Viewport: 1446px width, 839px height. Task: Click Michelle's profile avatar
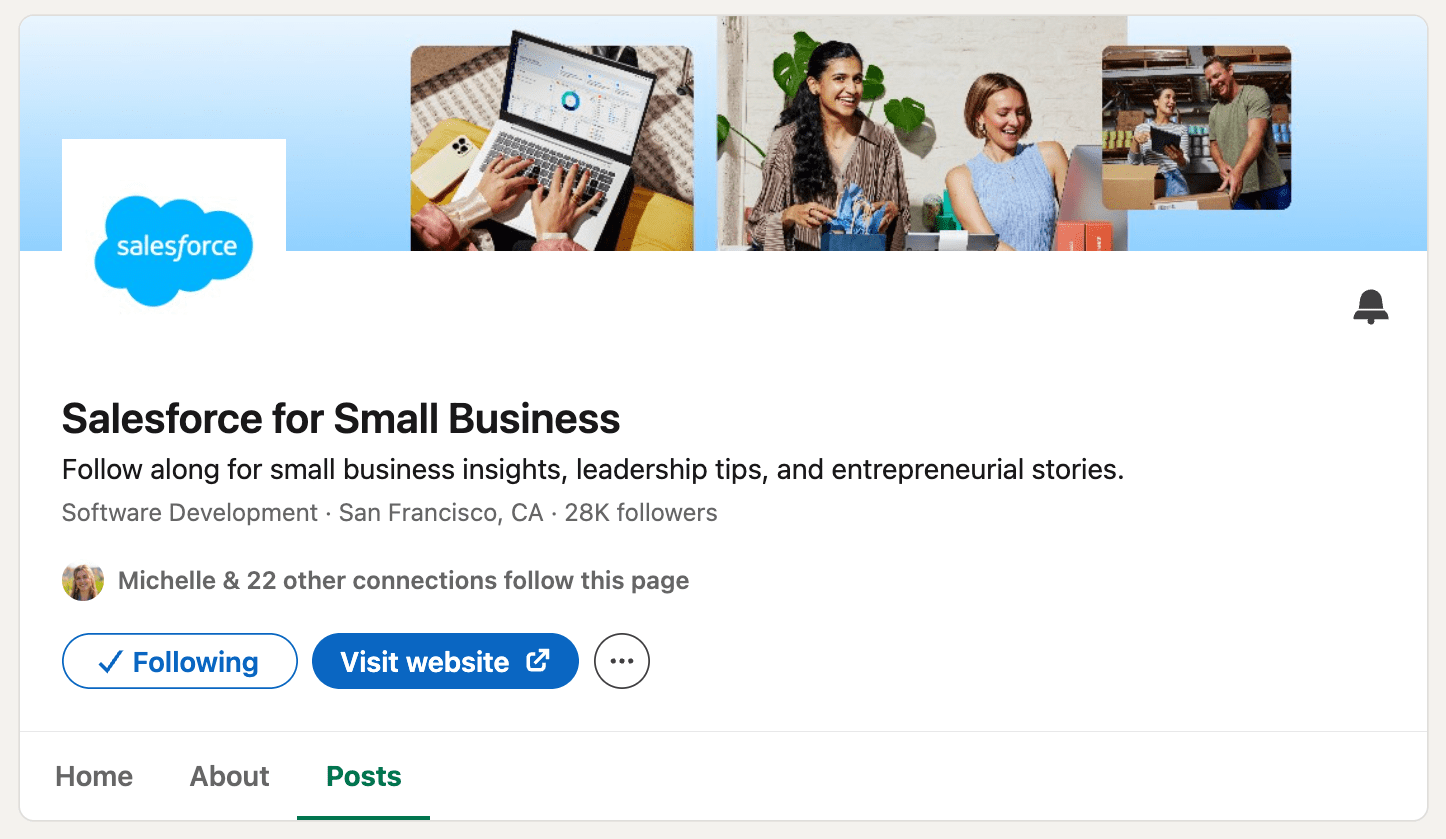tap(83, 581)
